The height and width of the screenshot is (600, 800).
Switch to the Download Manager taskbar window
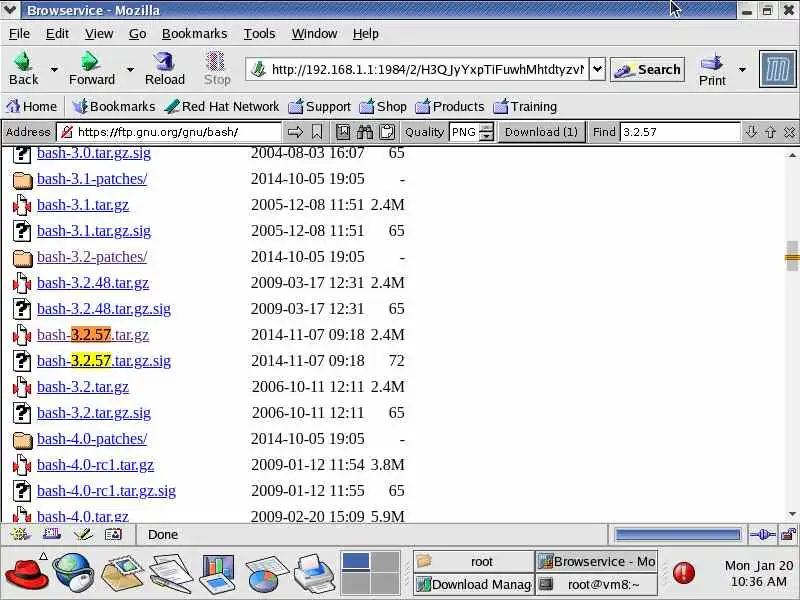(474, 584)
